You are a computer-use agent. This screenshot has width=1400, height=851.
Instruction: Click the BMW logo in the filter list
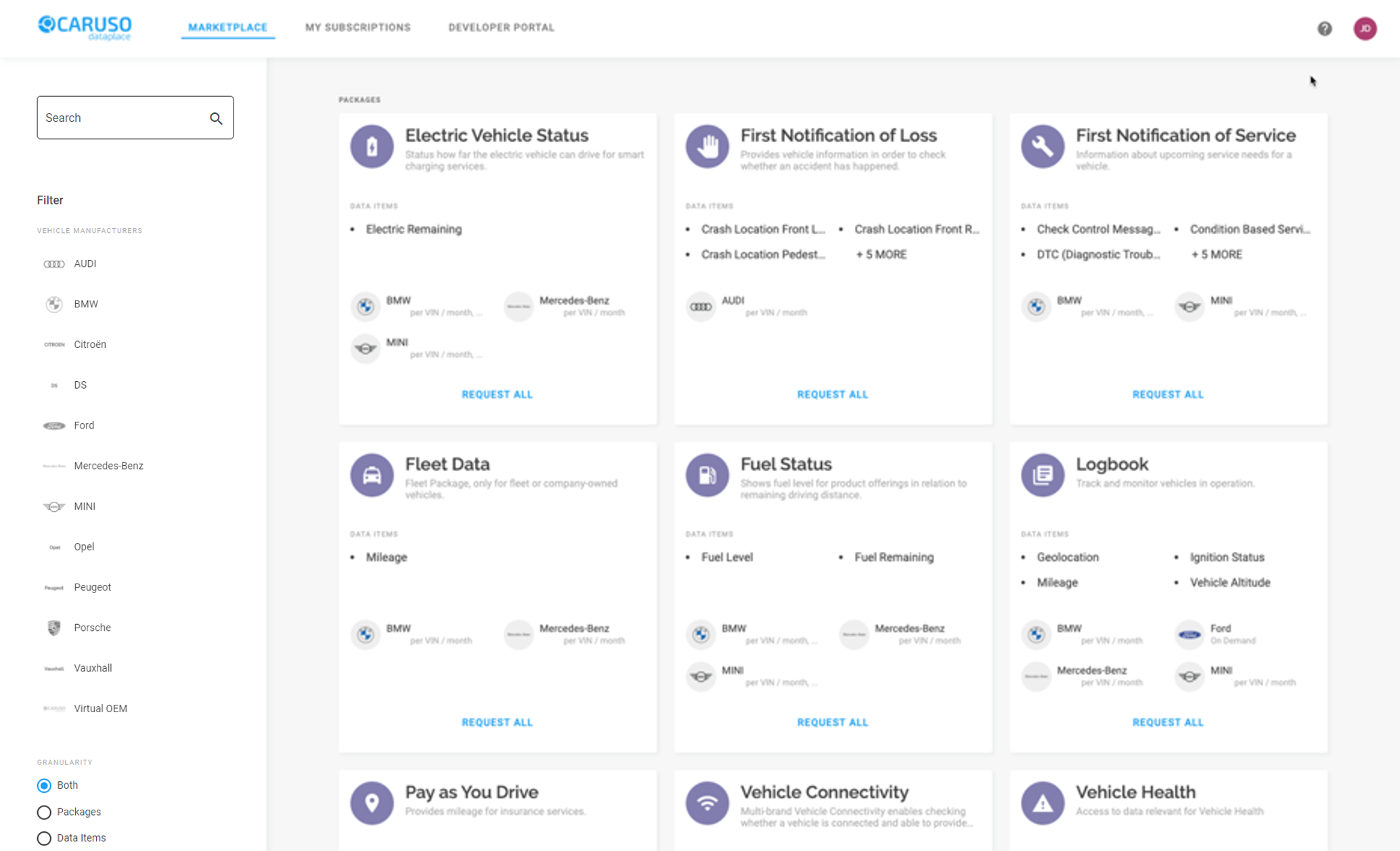coord(54,304)
